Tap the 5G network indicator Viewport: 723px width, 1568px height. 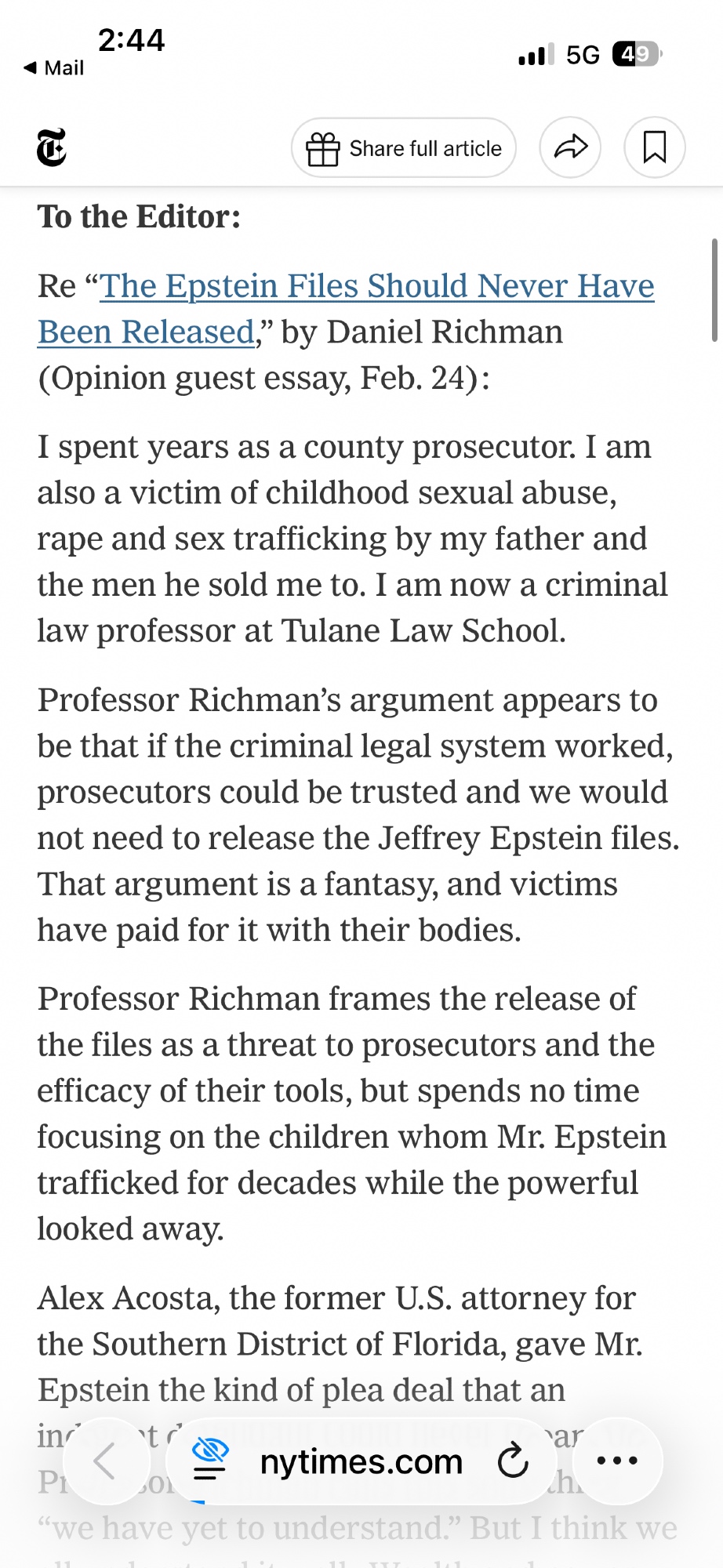click(x=583, y=55)
